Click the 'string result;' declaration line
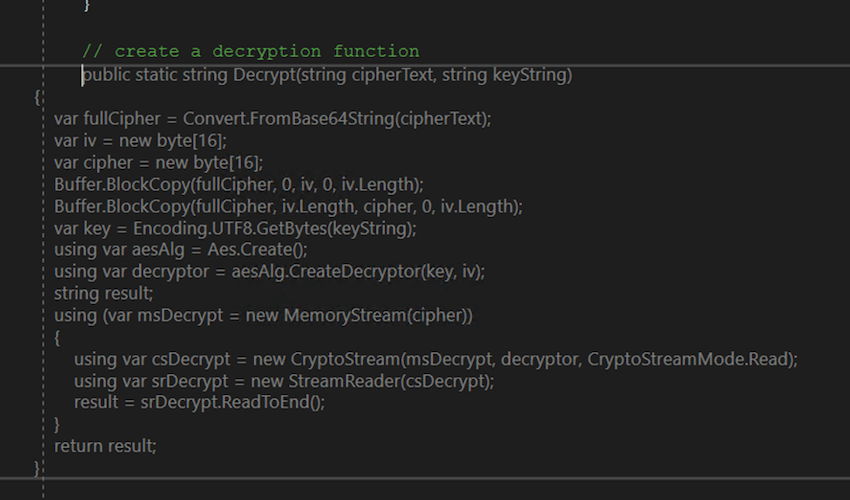Screen dimensions: 850x500 104,294
